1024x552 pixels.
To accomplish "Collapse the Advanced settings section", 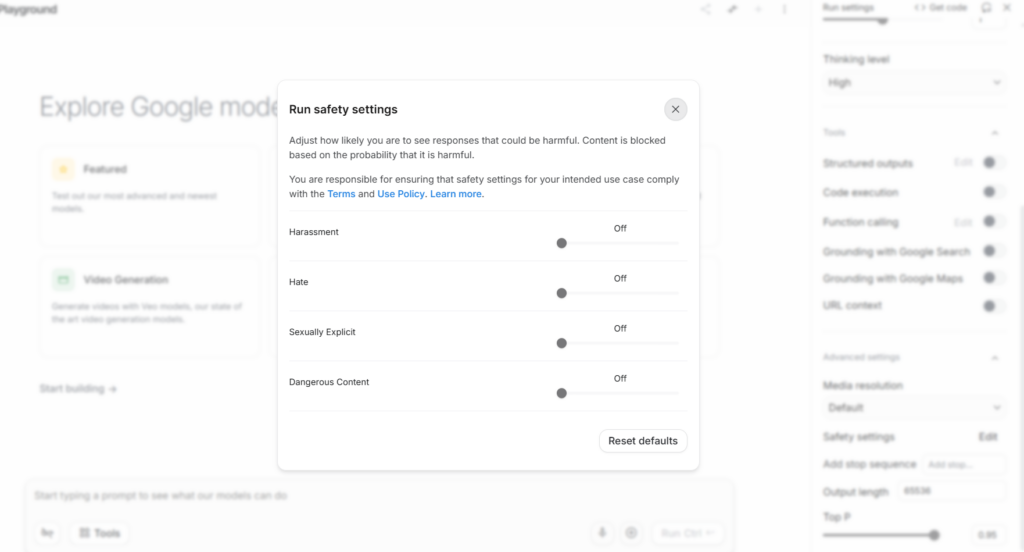I will 995,357.
